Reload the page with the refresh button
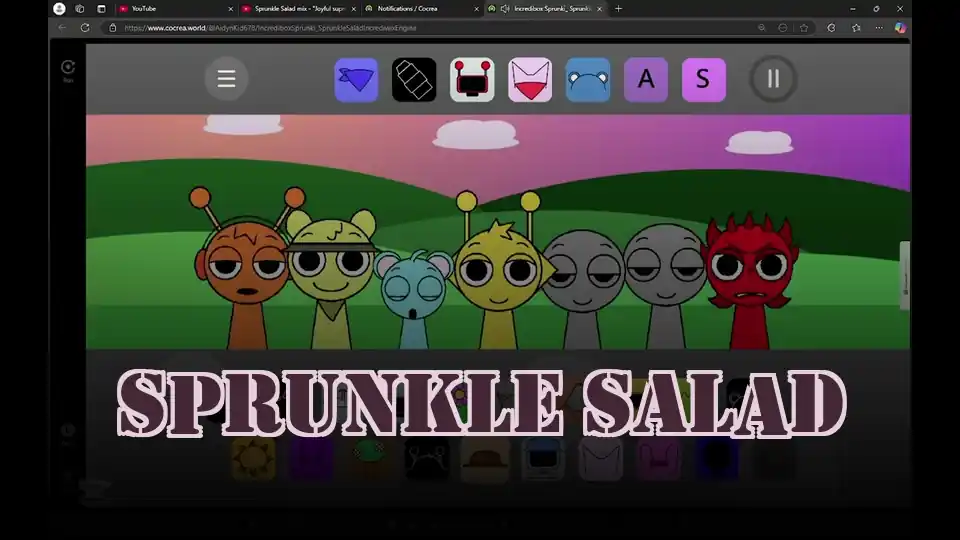Viewport: 960px width, 540px height. [x=85, y=28]
